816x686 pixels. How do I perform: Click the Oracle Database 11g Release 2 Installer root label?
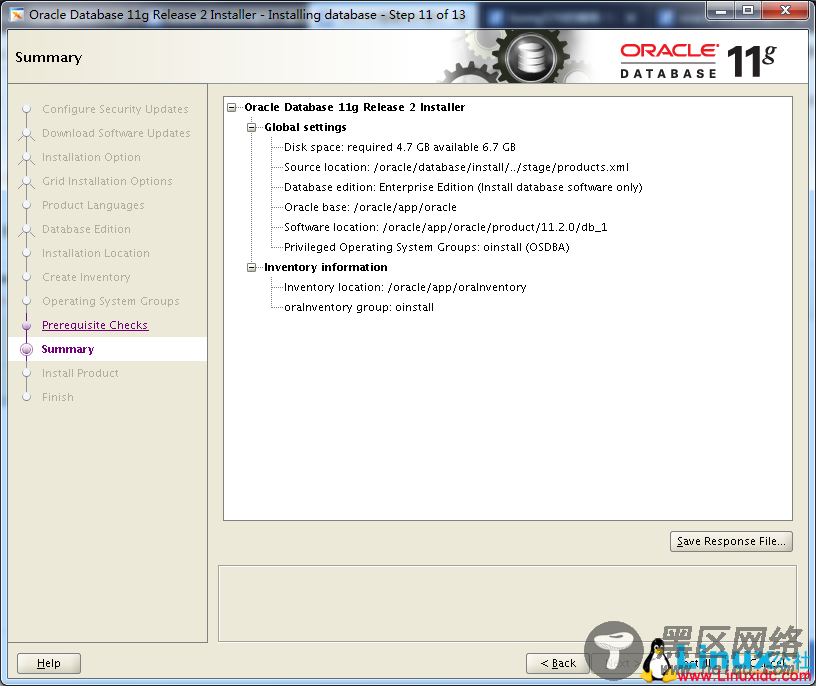point(354,107)
